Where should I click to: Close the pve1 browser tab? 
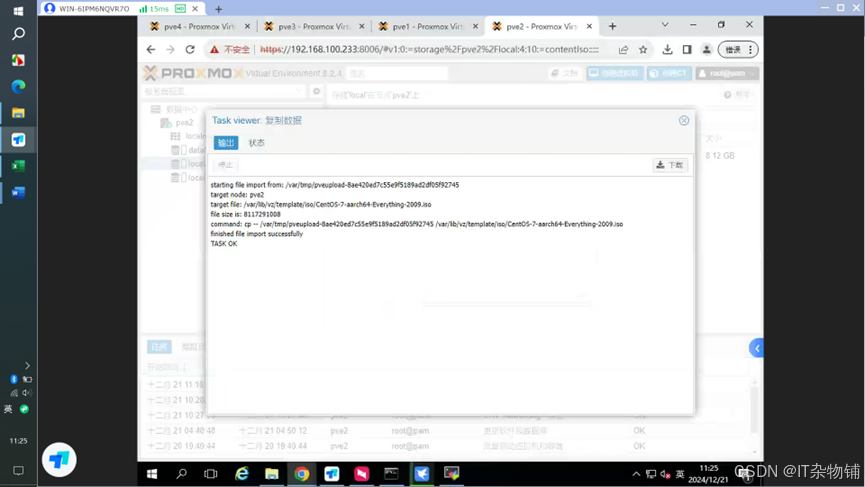[x=476, y=26]
